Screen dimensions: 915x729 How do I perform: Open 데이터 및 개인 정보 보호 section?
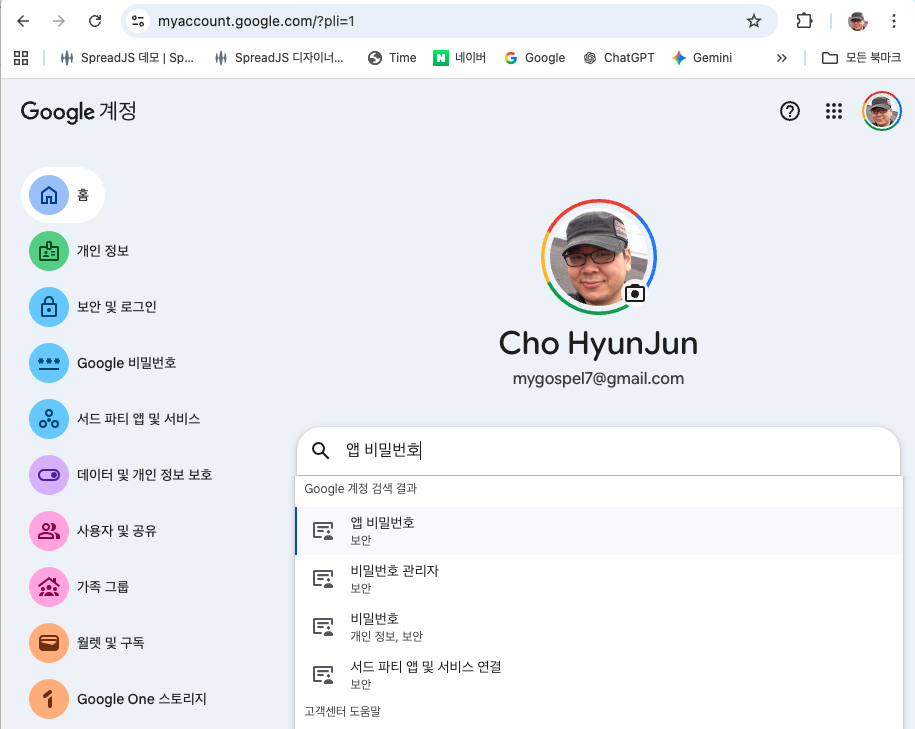tap(121, 475)
